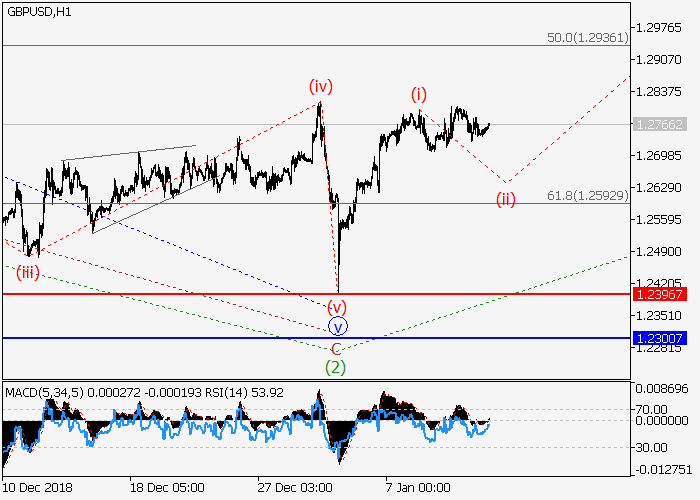The width and height of the screenshot is (700, 500).
Task: Click the 7 Jan 00:00 time label
Action: click(417, 488)
